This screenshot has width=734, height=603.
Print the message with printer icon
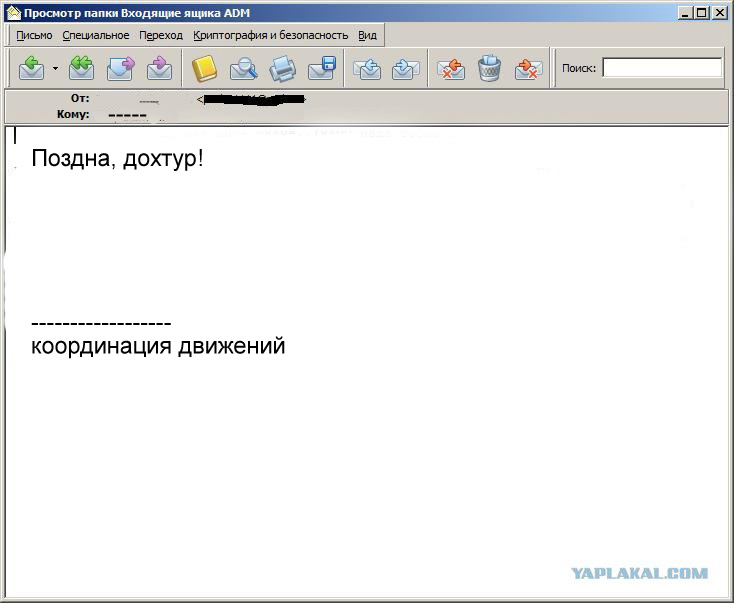coord(283,68)
